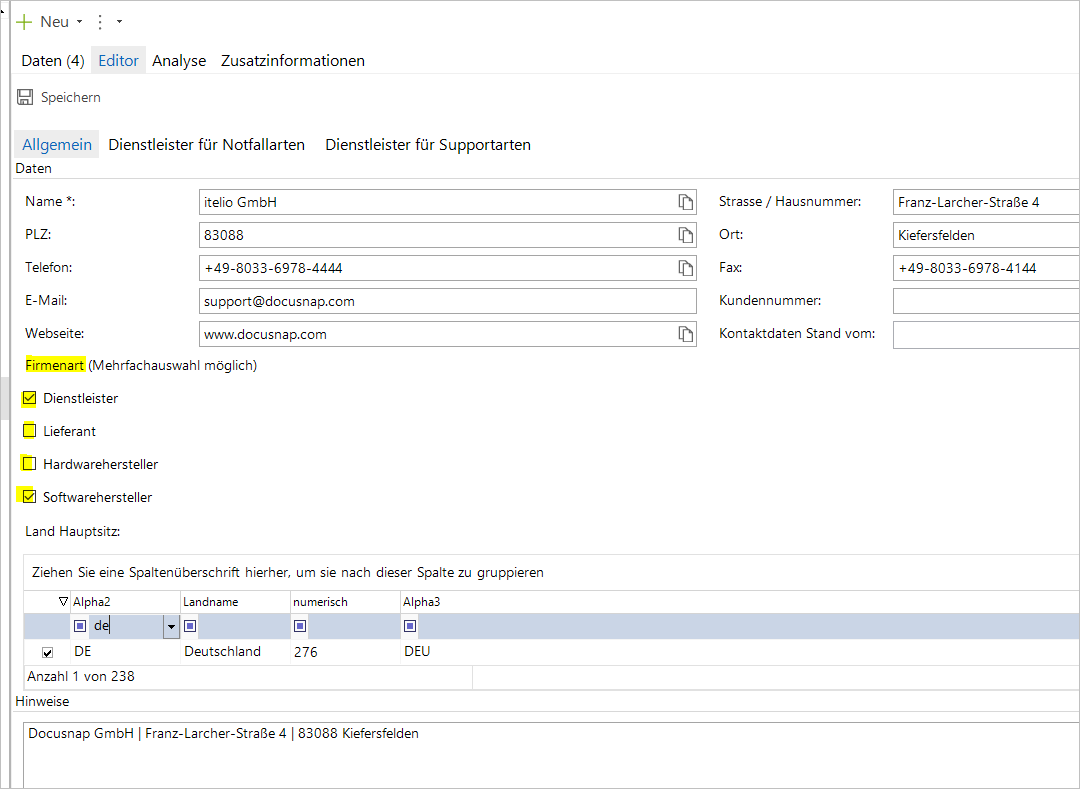Sort by the numerisch column header

pos(345,602)
